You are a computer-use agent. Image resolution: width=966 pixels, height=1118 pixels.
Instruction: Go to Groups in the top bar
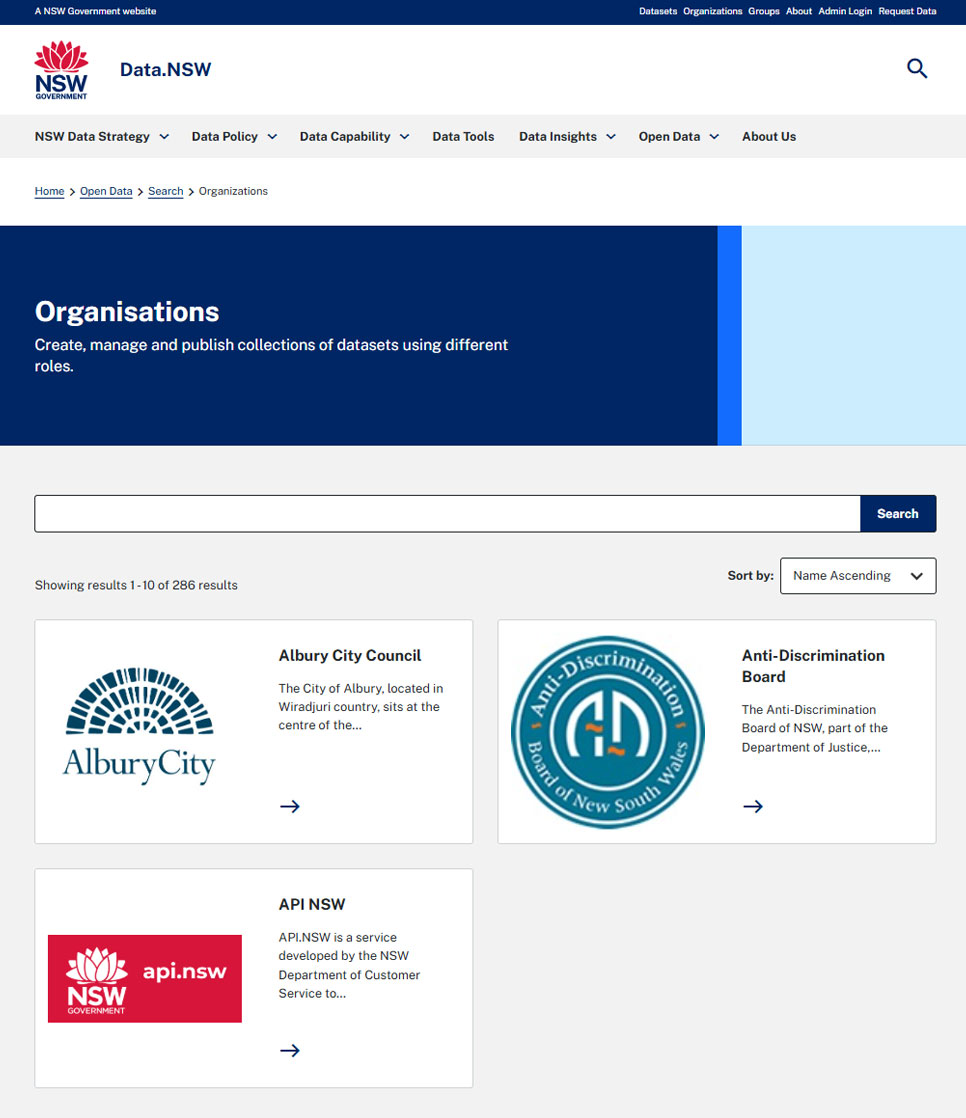(x=764, y=11)
